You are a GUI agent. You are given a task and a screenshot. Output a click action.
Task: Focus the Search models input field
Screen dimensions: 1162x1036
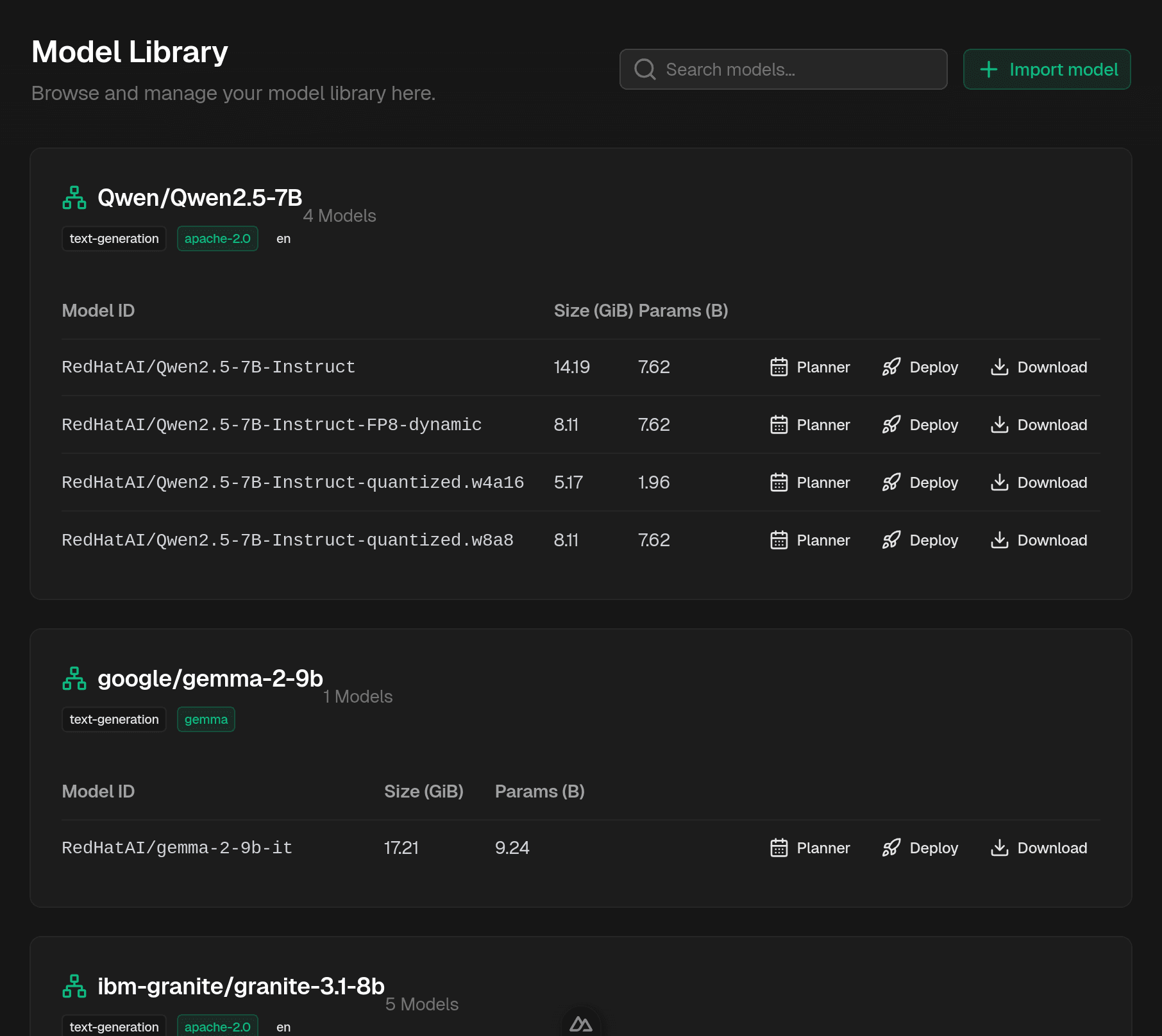[x=784, y=69]
